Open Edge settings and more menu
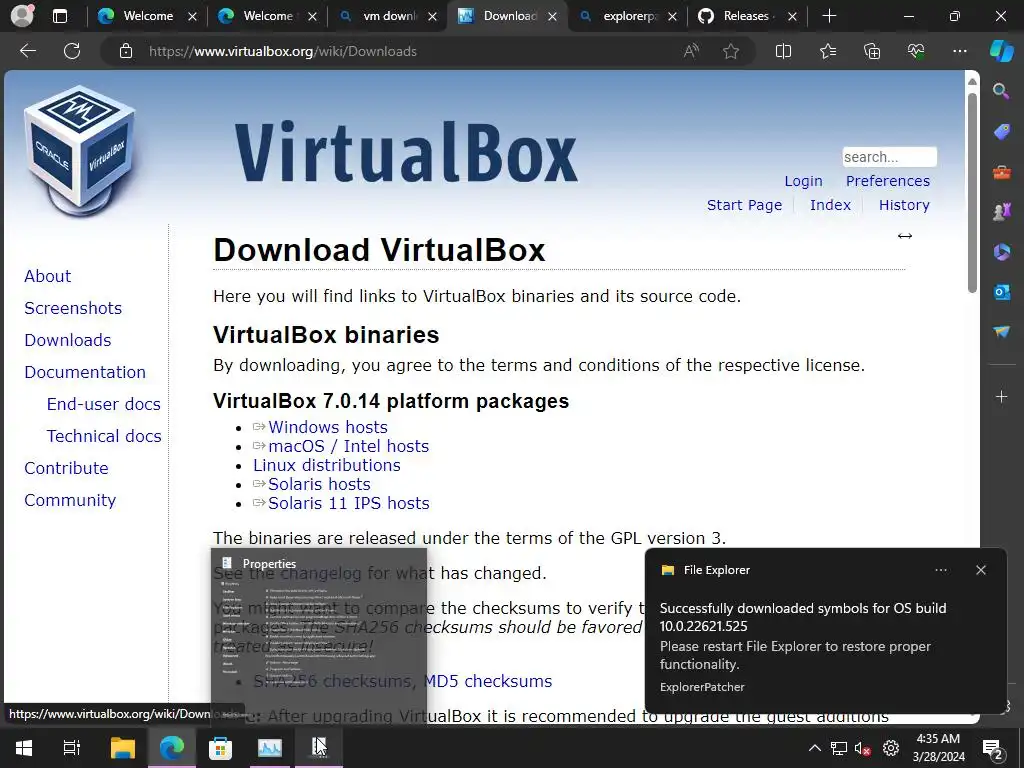The height and width of the screenshot is (768, 1024). (x=959, y=51)
